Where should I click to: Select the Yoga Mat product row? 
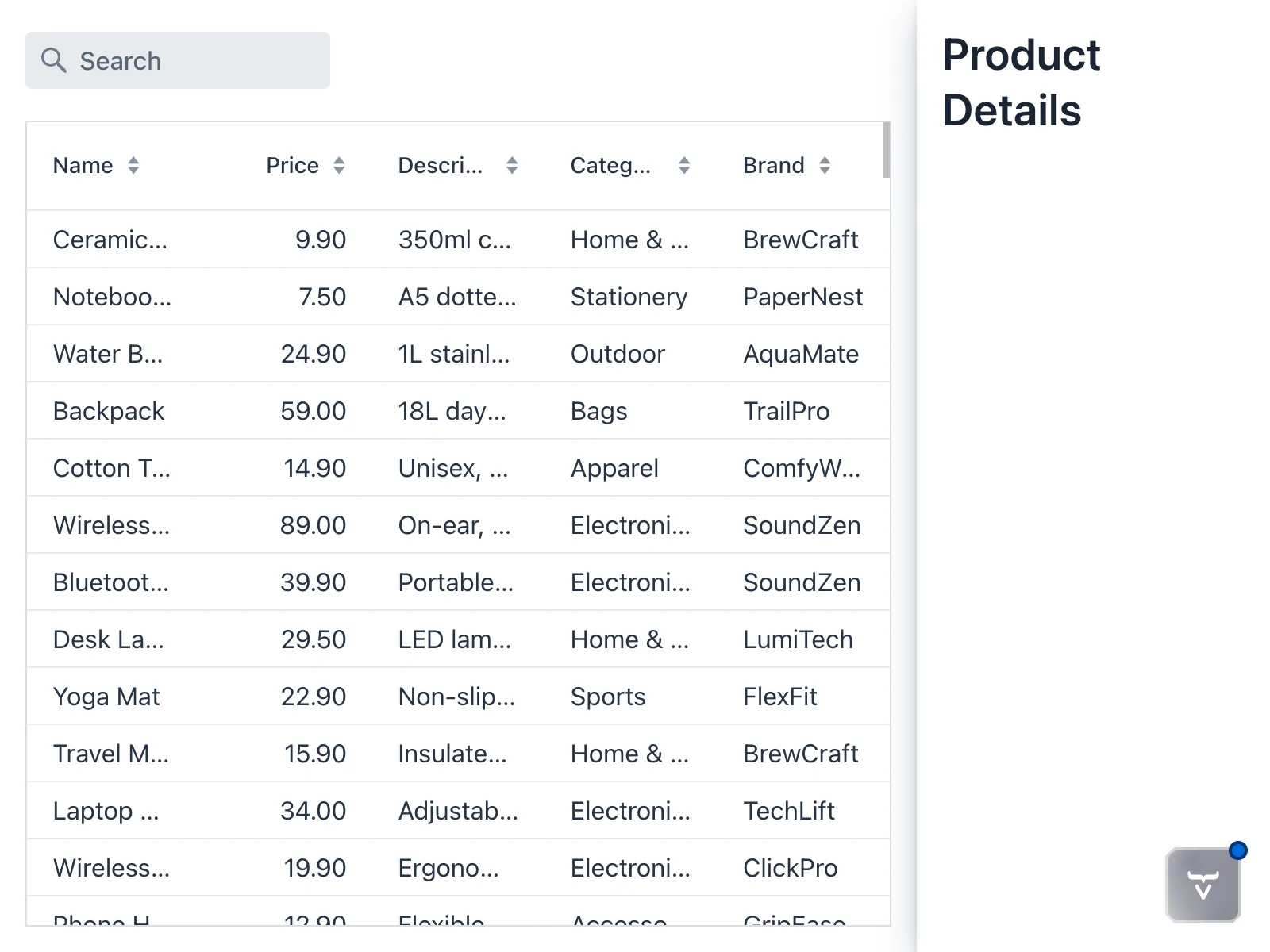tap(106, 697)
